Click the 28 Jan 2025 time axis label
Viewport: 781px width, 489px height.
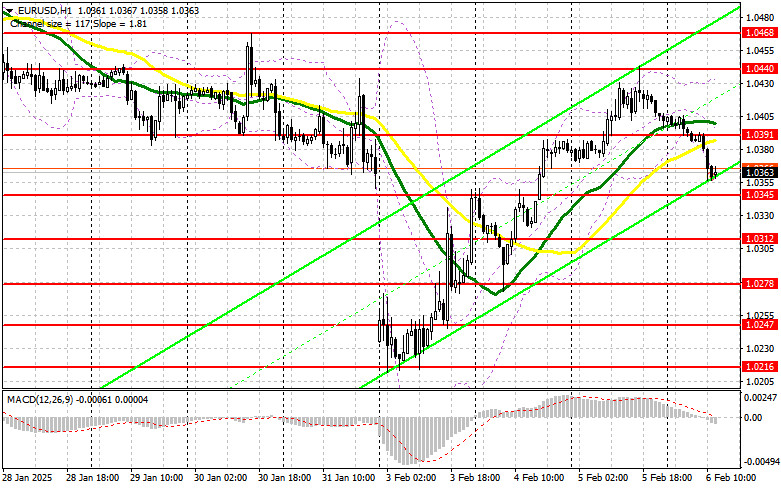[x=27, y=478]
